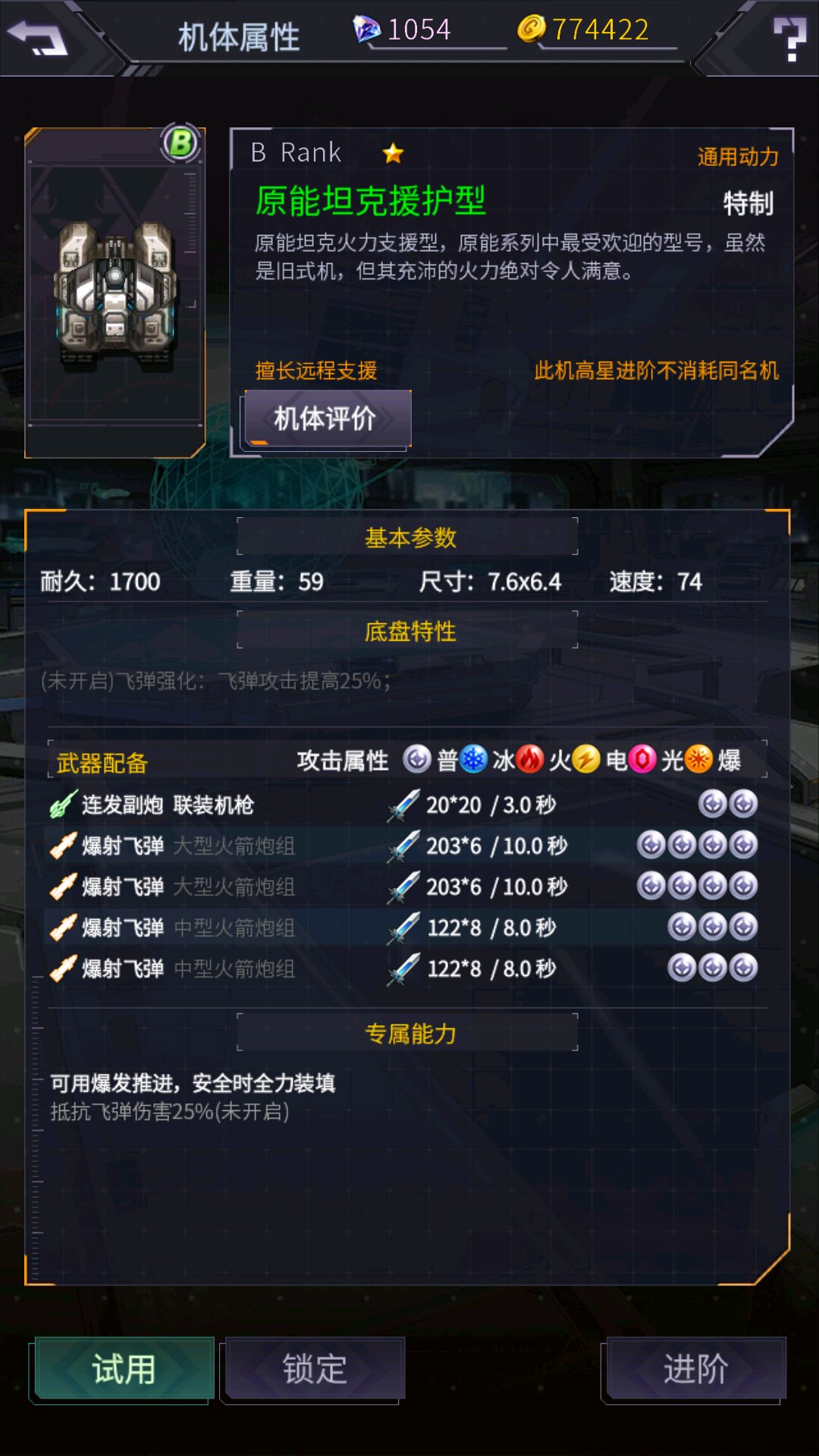
Task: Tap the 进阶 advance button
Action: [696, 1369]
